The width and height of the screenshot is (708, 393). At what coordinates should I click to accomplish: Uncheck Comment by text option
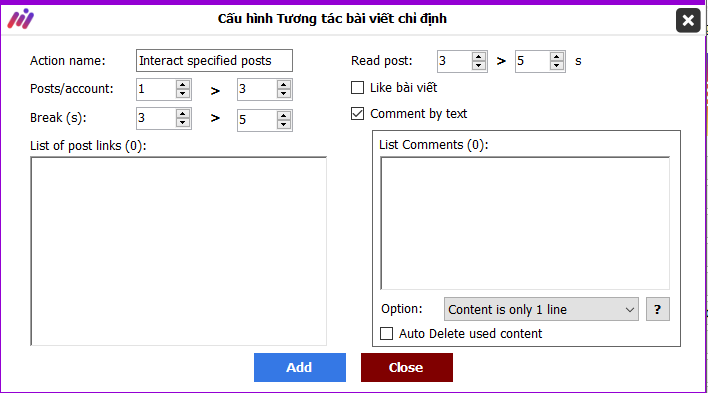[x=358, y=113]
